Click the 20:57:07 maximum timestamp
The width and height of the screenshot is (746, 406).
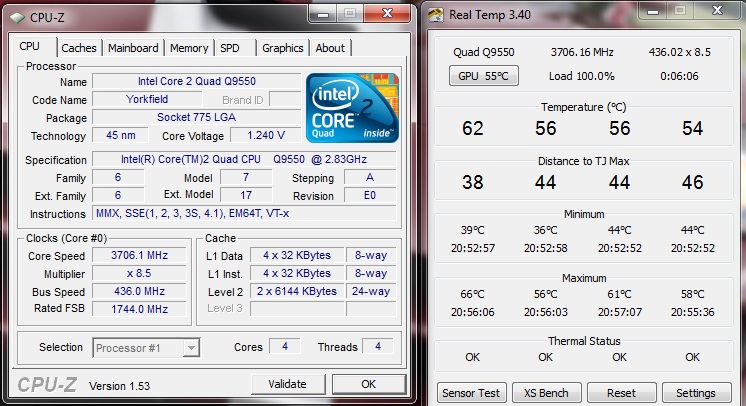[620, 312]
